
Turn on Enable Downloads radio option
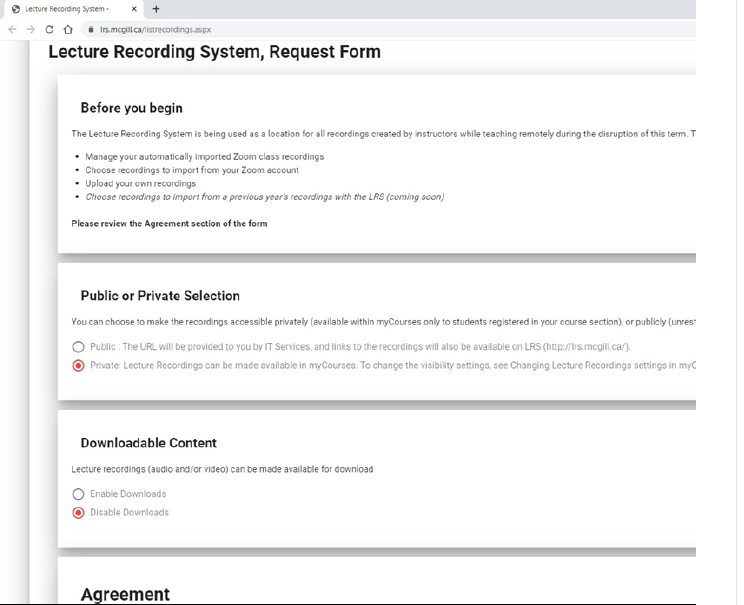78,494
